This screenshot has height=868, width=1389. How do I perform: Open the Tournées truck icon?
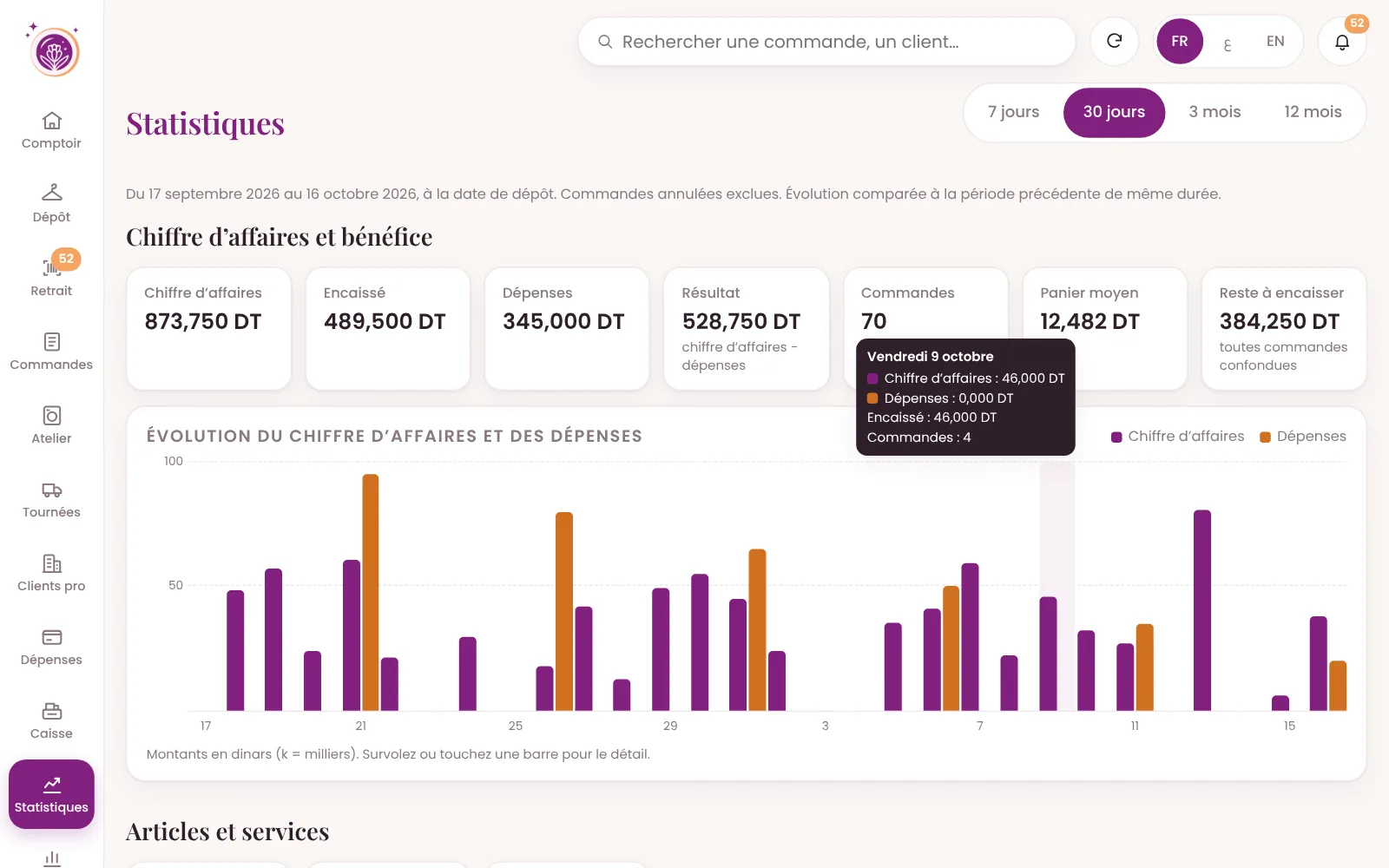(x=51, y=490)
